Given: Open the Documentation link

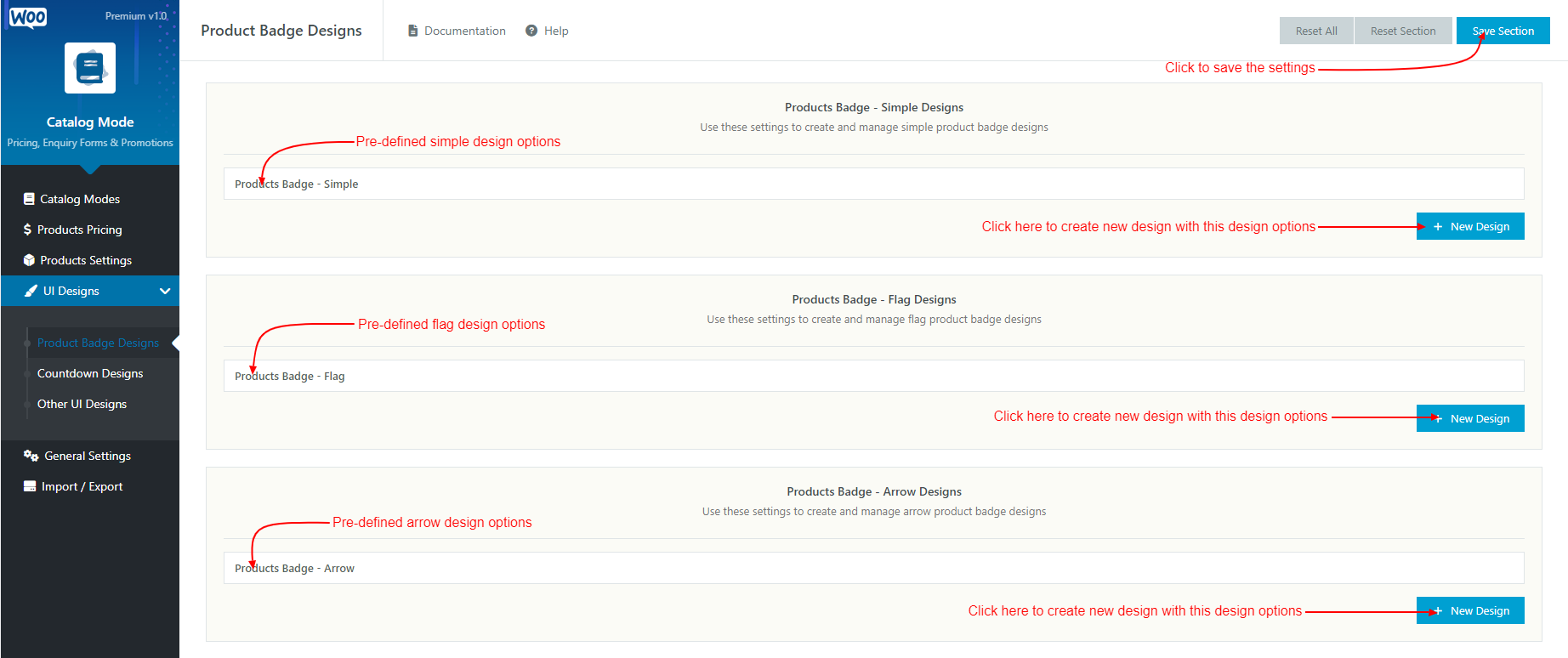Looking at the screenshot, I should (457, 31).
